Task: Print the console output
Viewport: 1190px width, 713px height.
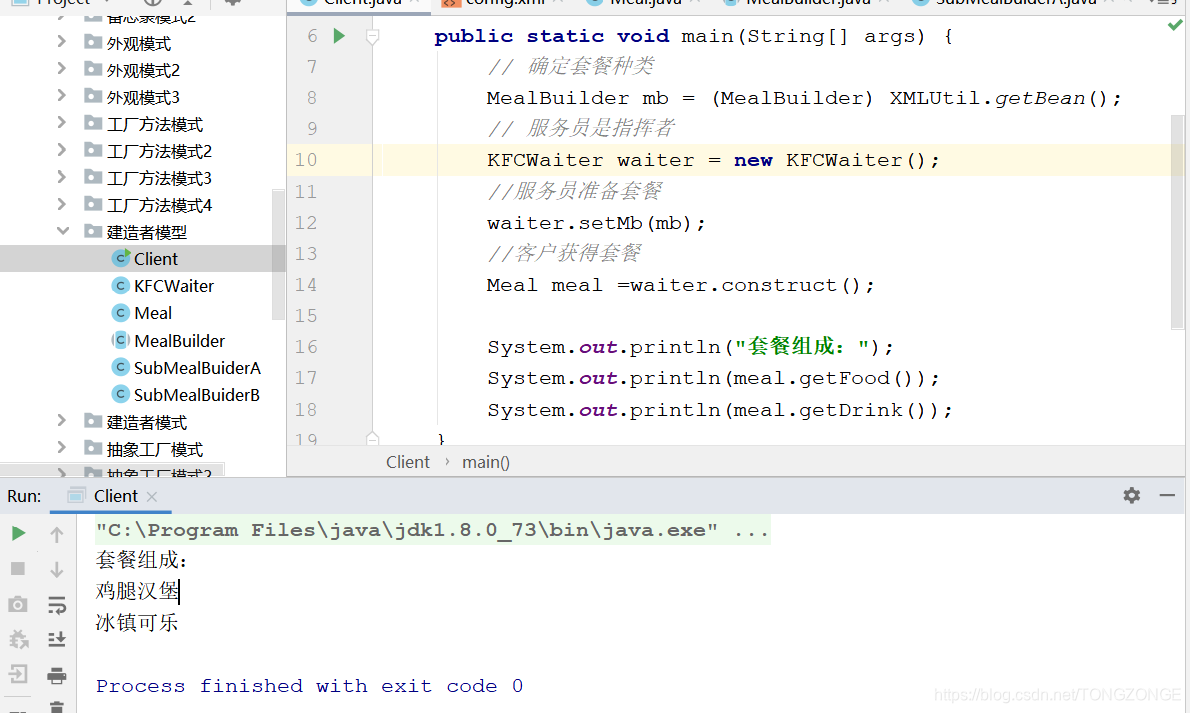Action: 57,675
